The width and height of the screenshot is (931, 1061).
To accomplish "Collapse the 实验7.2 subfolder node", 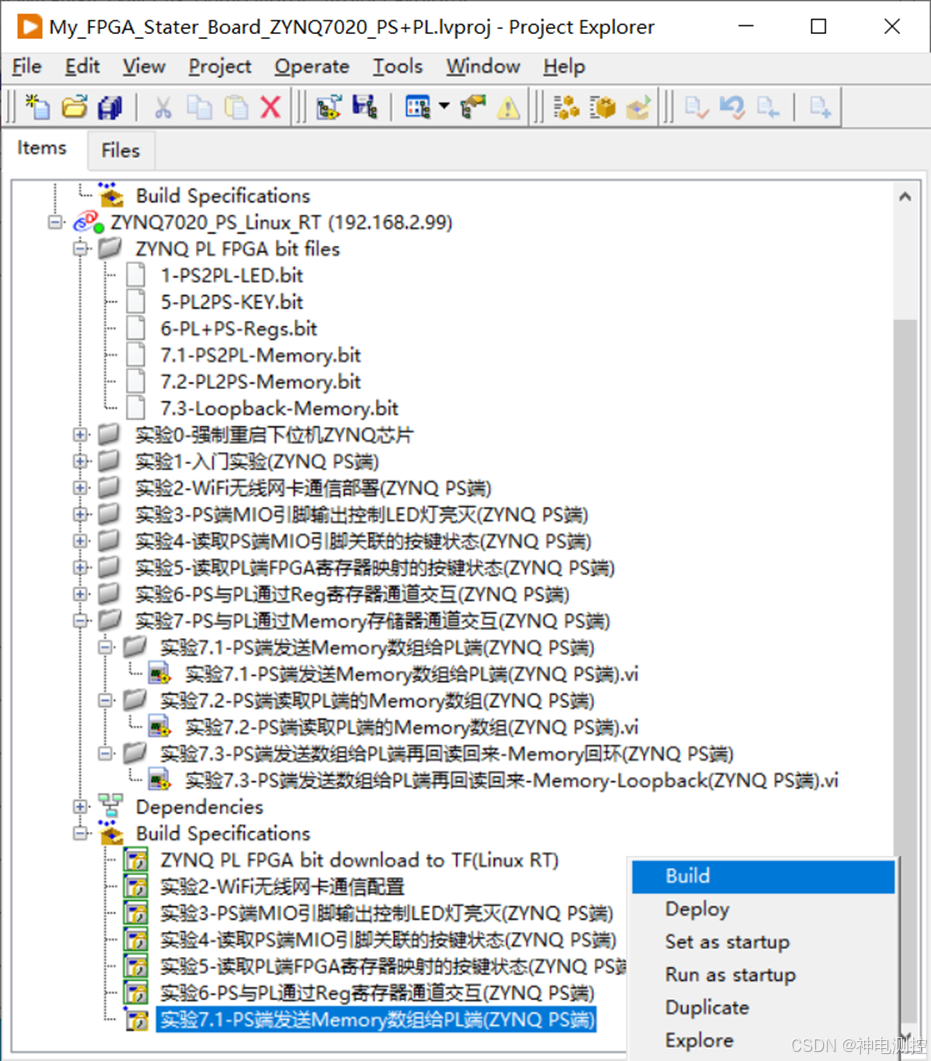I will 106,700.
